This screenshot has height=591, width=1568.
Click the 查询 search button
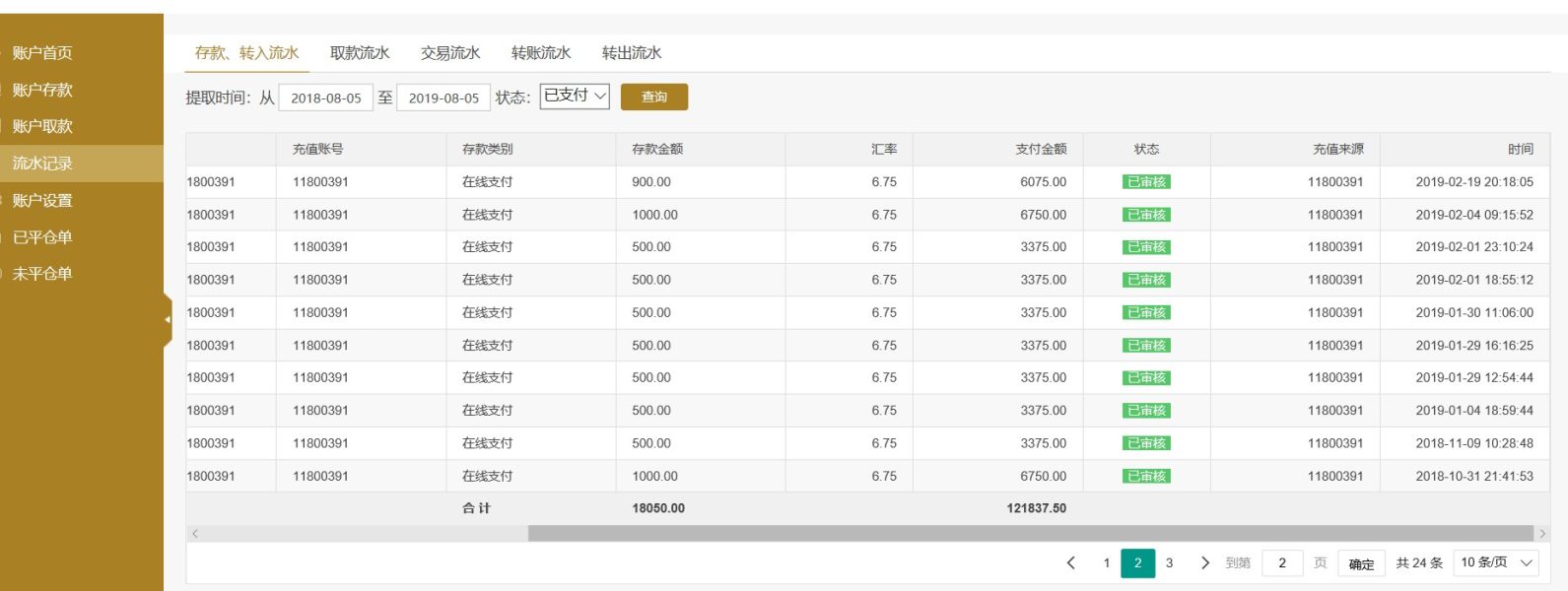tap(654, 97)
